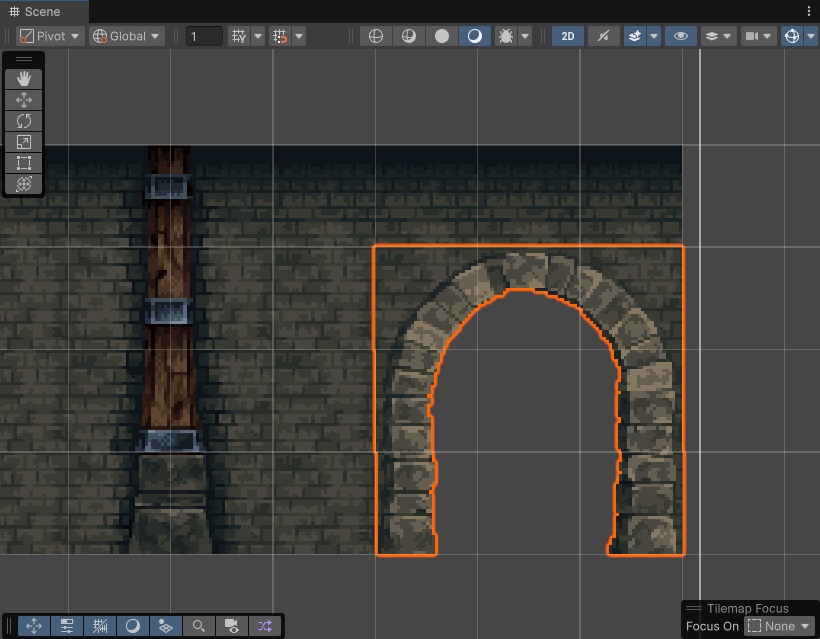Click the scene camera settings icon
Viewport: 820px width, 639px height.
(x=752, y=36)
